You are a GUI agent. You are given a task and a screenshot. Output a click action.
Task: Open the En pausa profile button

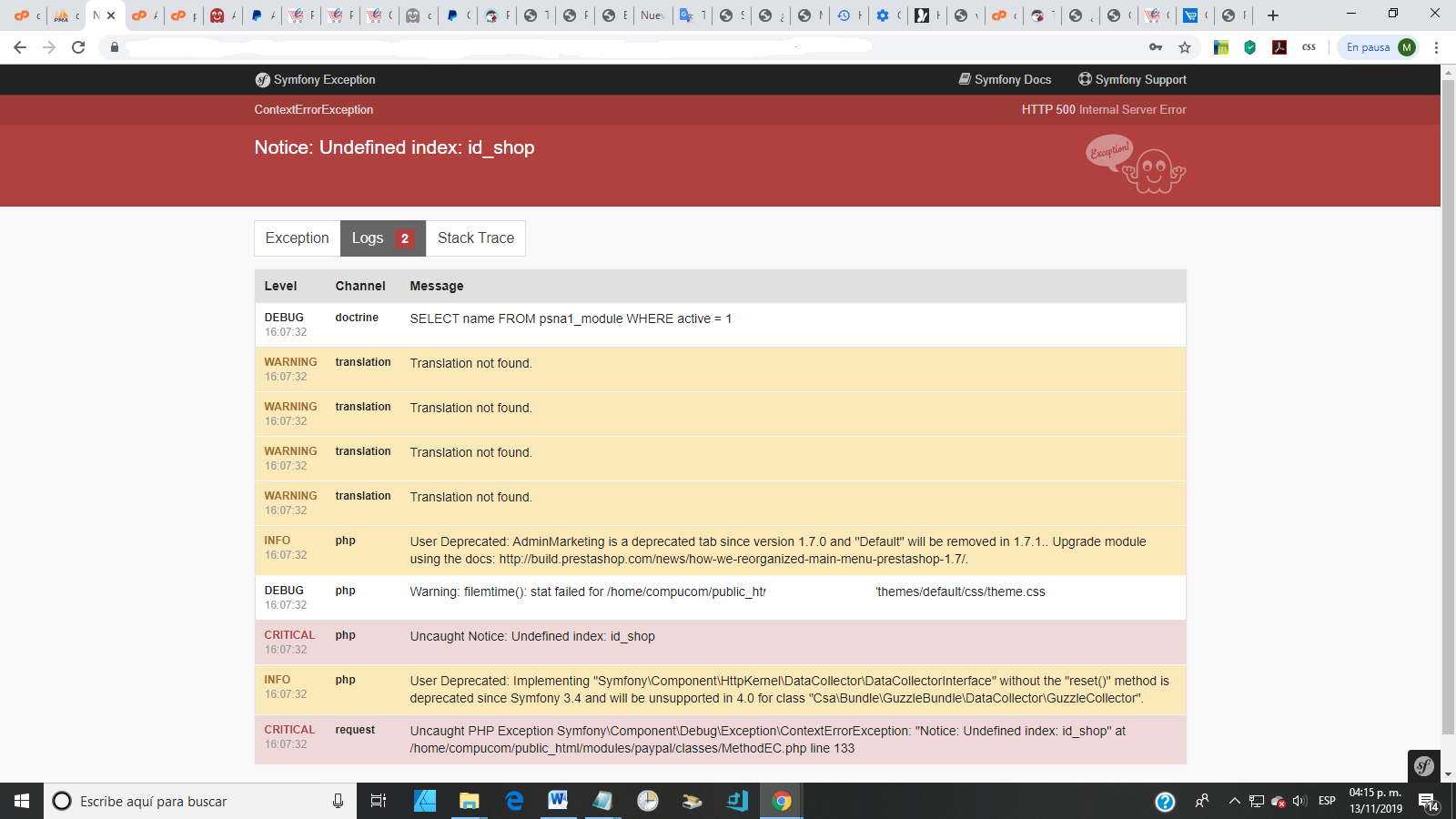(1379, 47)
